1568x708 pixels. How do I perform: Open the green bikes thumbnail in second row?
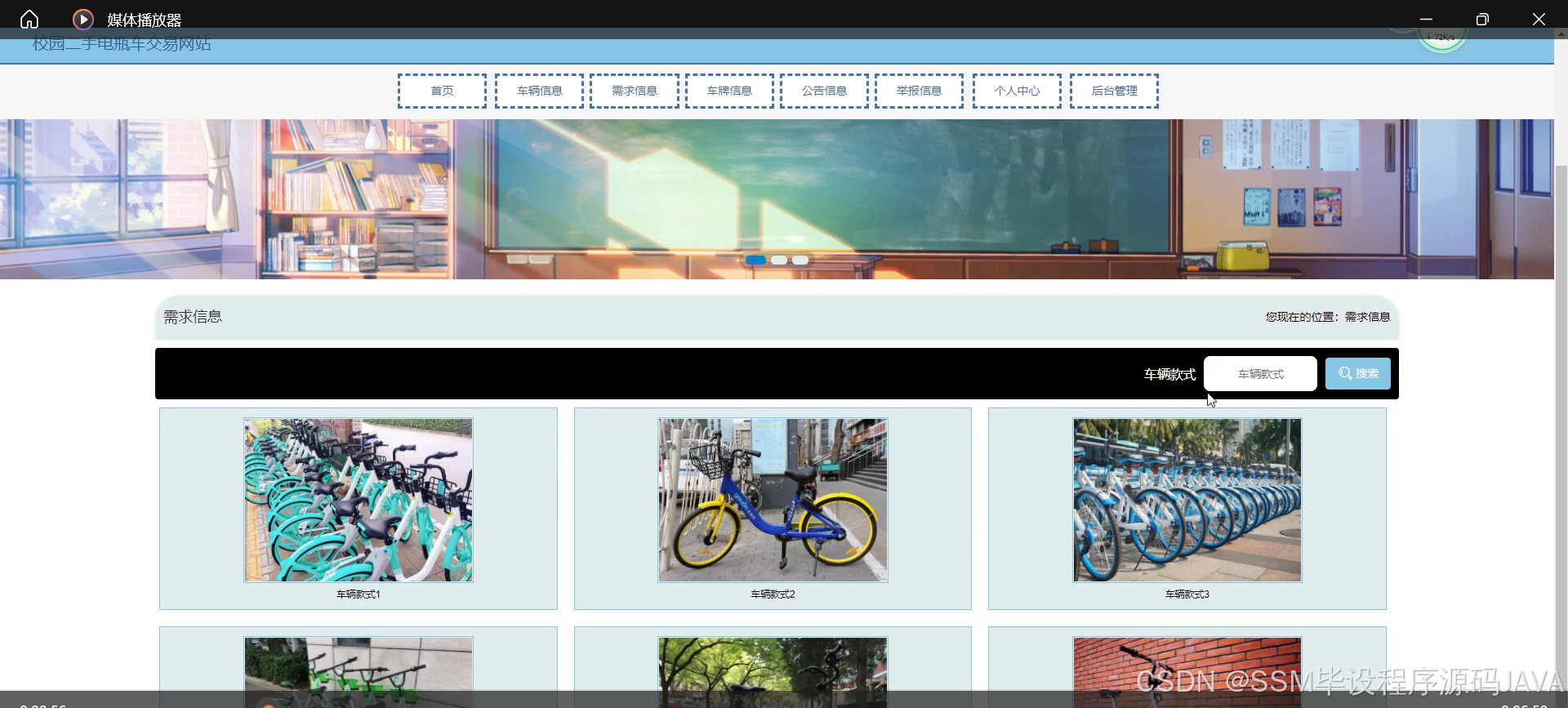[359, 672]
